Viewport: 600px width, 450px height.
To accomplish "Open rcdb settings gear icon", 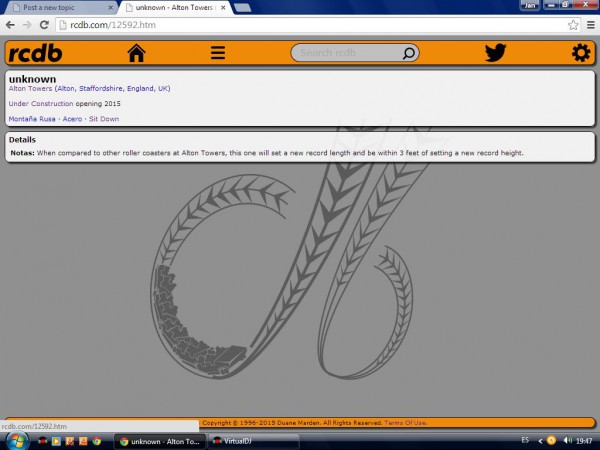I will click(x=580, y=53).
